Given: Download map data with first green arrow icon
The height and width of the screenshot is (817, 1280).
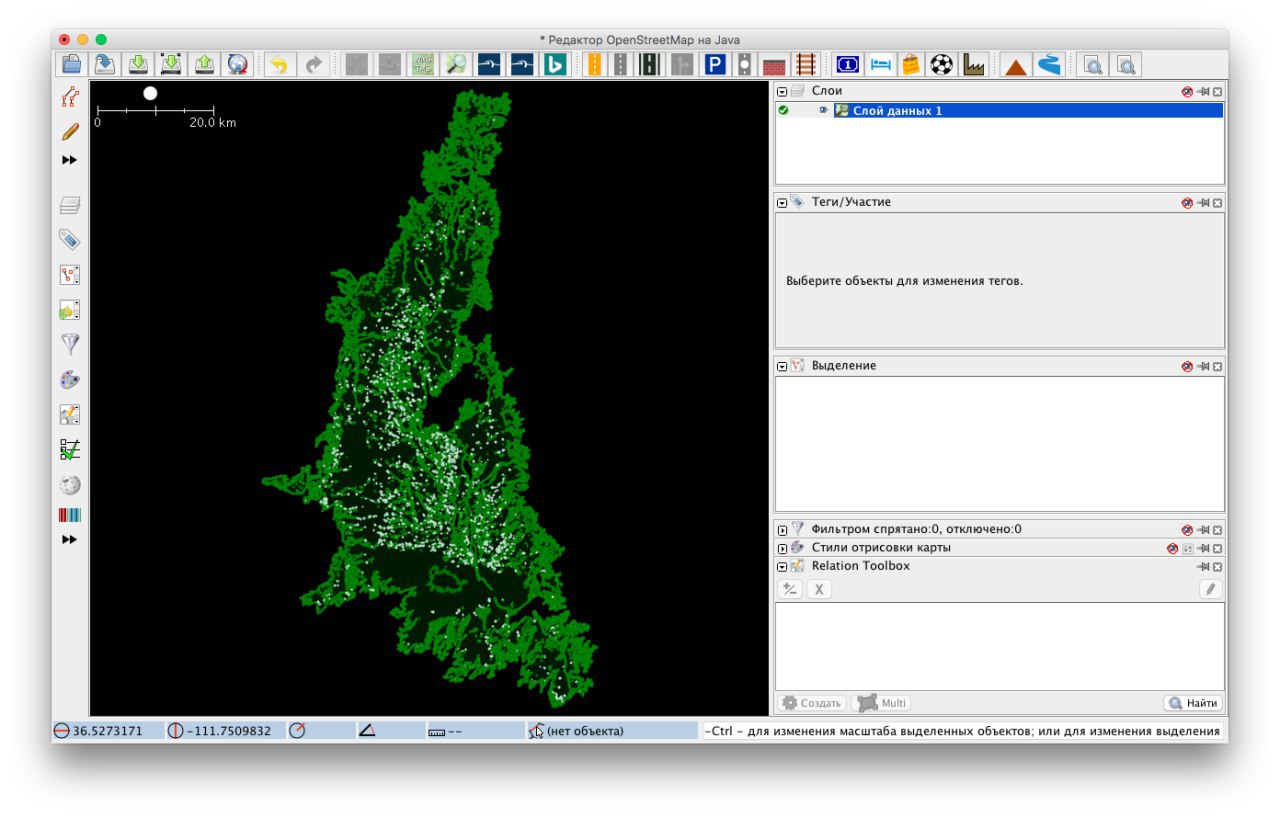Looking at the screenshot, I should 138,64.
